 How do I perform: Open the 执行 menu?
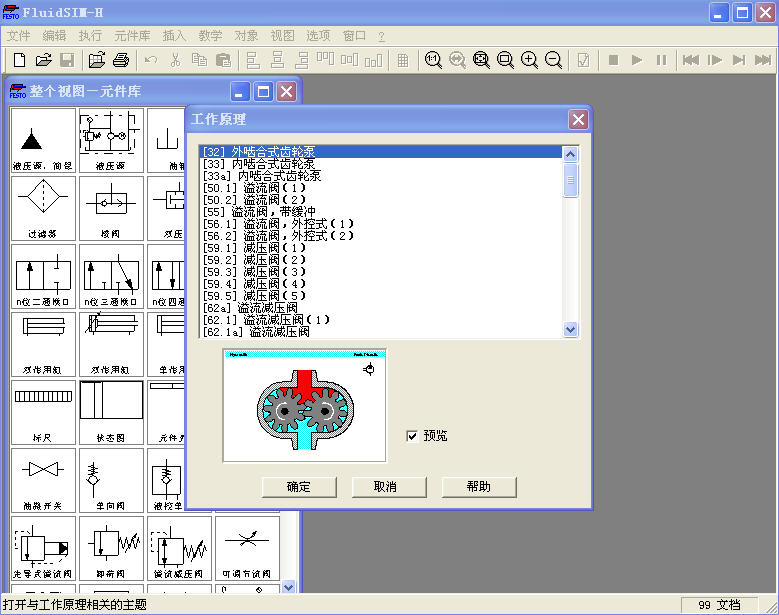90,36
